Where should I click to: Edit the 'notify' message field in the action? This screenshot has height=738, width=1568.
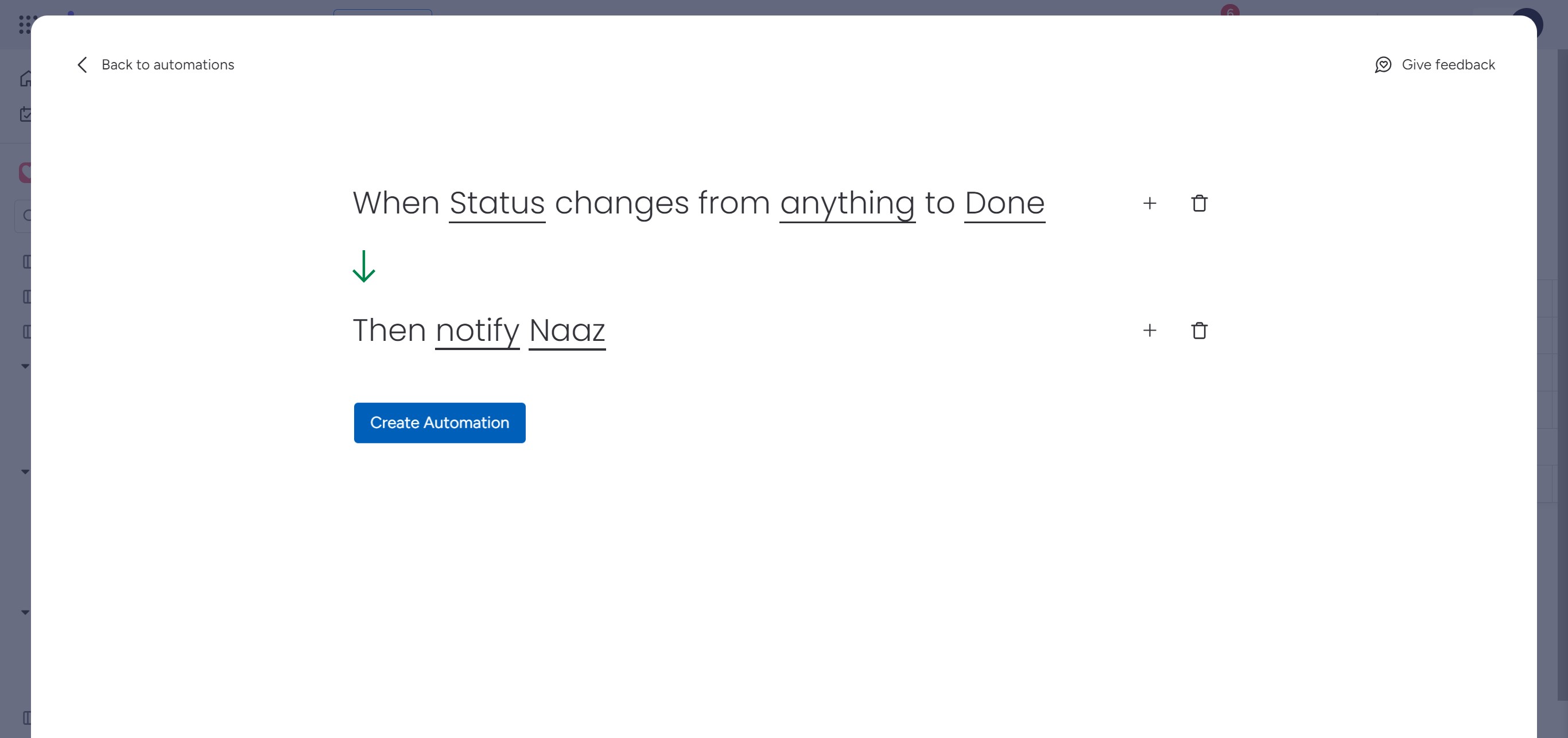pyautogui.click(x=477, y=331)
